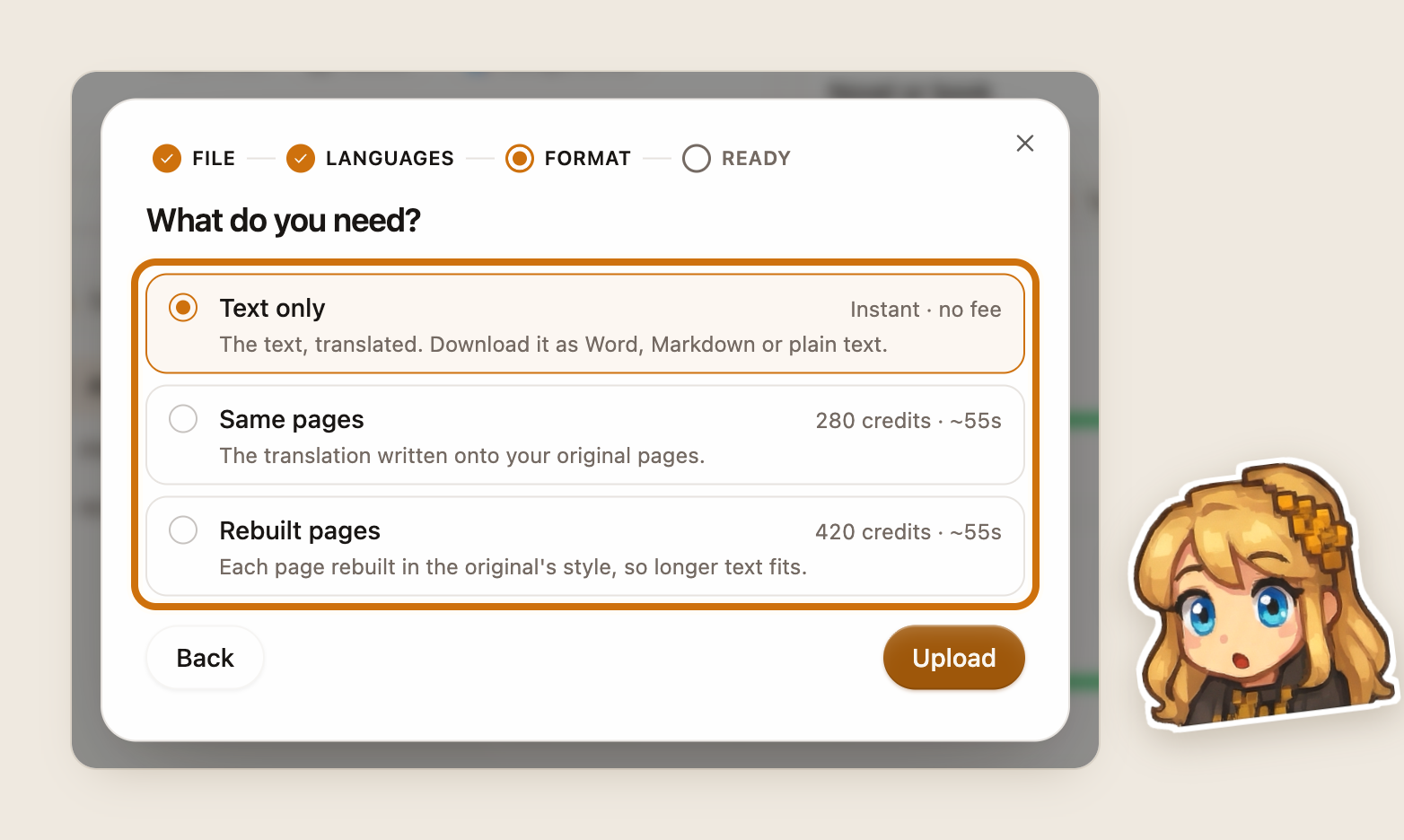
Task: Click the 'Same pages' option title
Action: click(292, 420)
